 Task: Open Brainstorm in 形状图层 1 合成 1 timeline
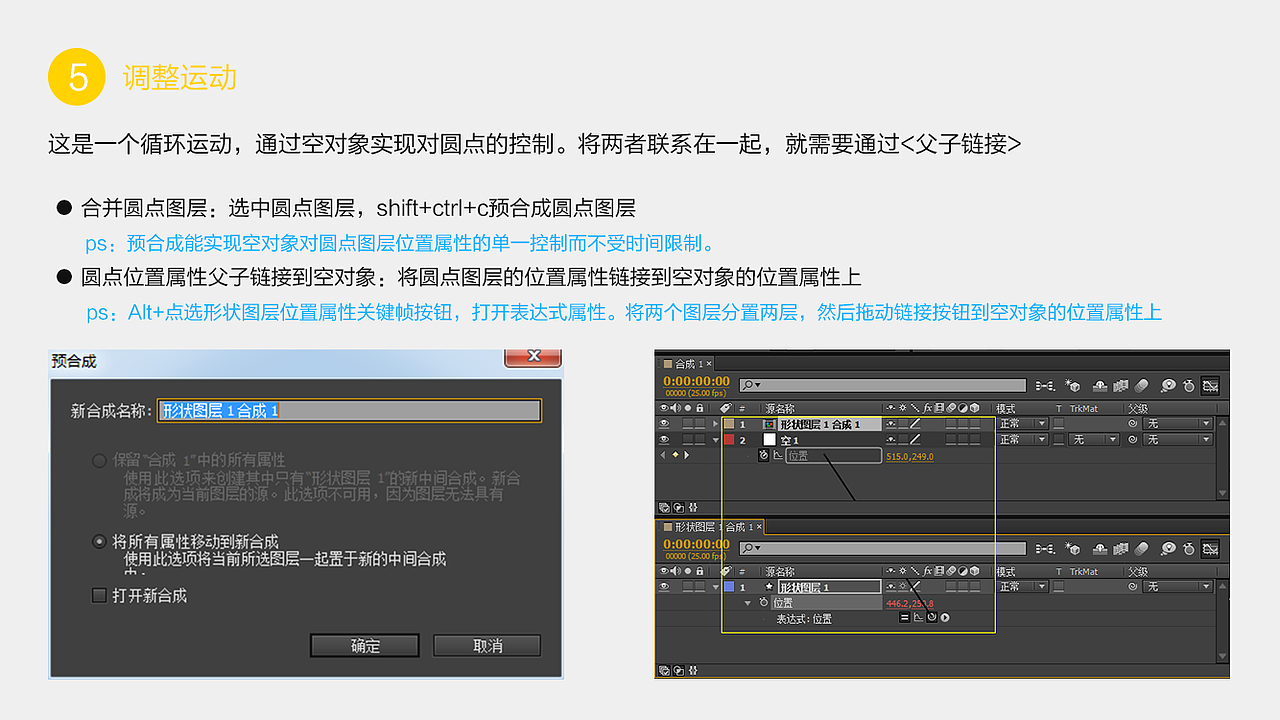coord(1169,549)
